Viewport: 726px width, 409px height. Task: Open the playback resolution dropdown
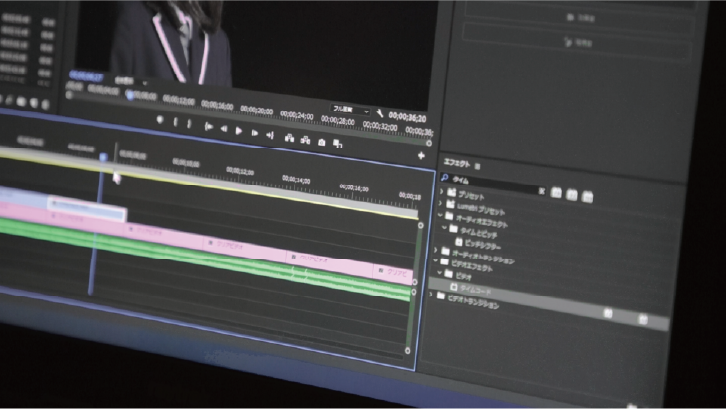[350, 109]
